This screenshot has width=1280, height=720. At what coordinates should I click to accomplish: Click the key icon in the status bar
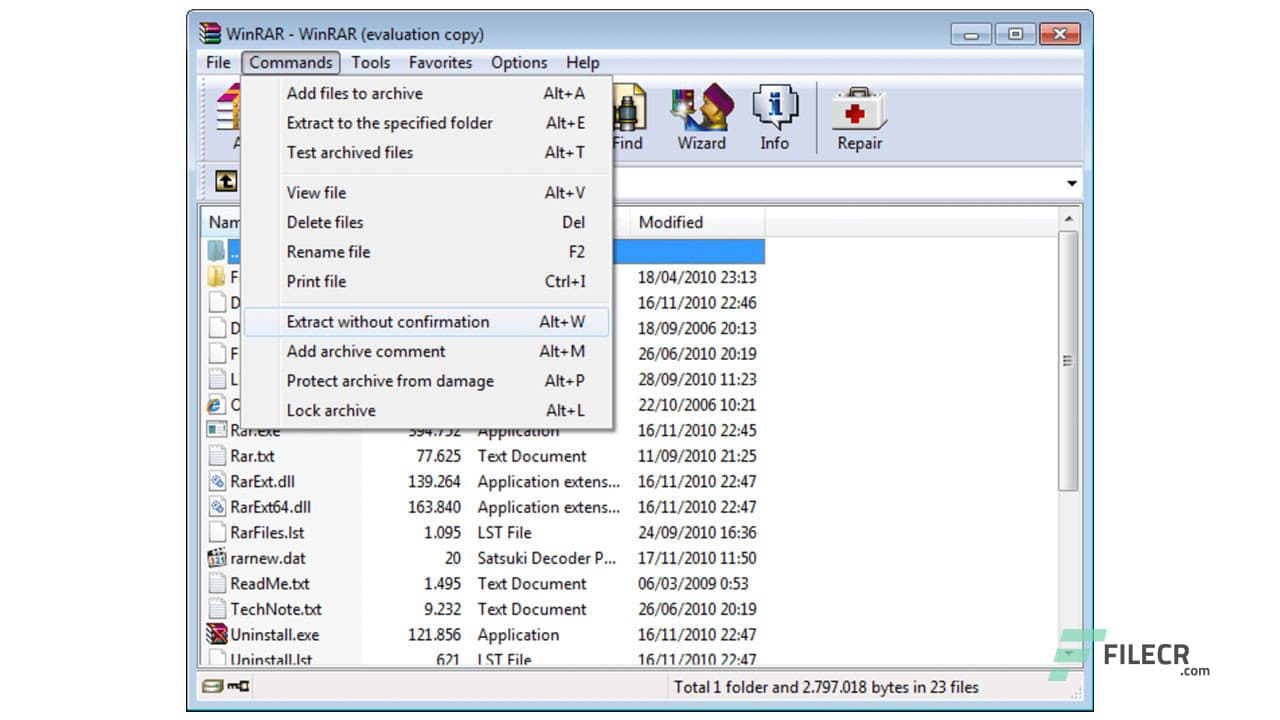click(238, 687)
